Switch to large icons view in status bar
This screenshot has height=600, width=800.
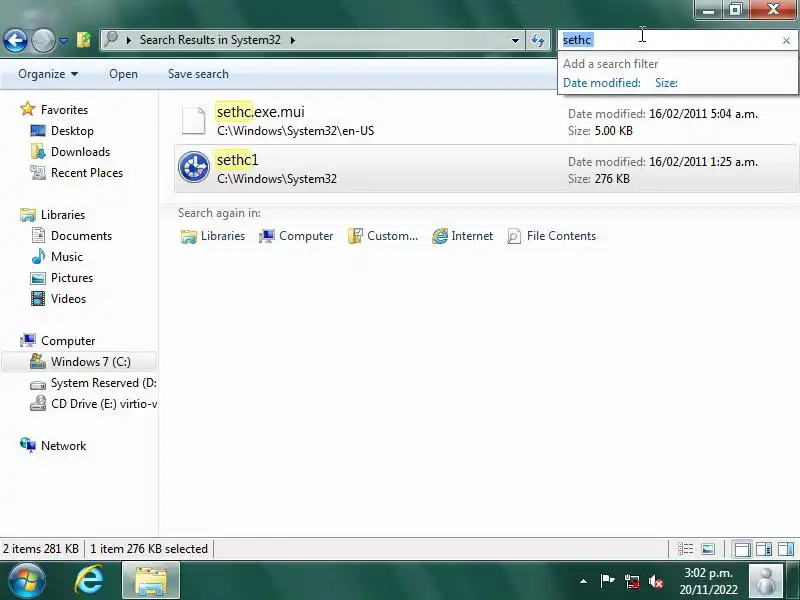[708, 549]
